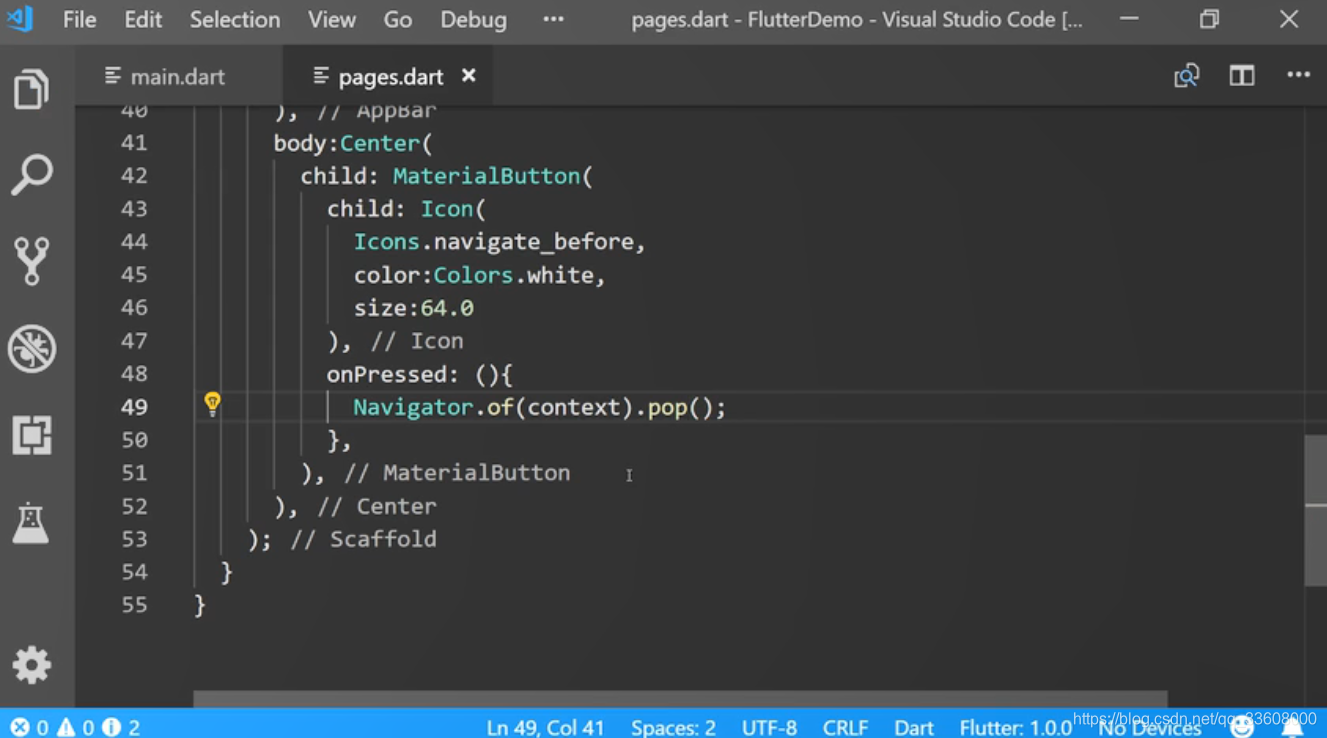Split the editor to the right

click(x=1242, y=76)
